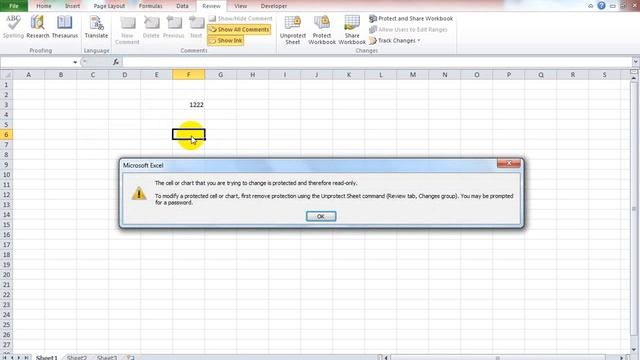Image resolution: width=640 pixels, height=360 pixels.
Task: Open the Track Changes dropdown
Action: [x=394, y=40]
